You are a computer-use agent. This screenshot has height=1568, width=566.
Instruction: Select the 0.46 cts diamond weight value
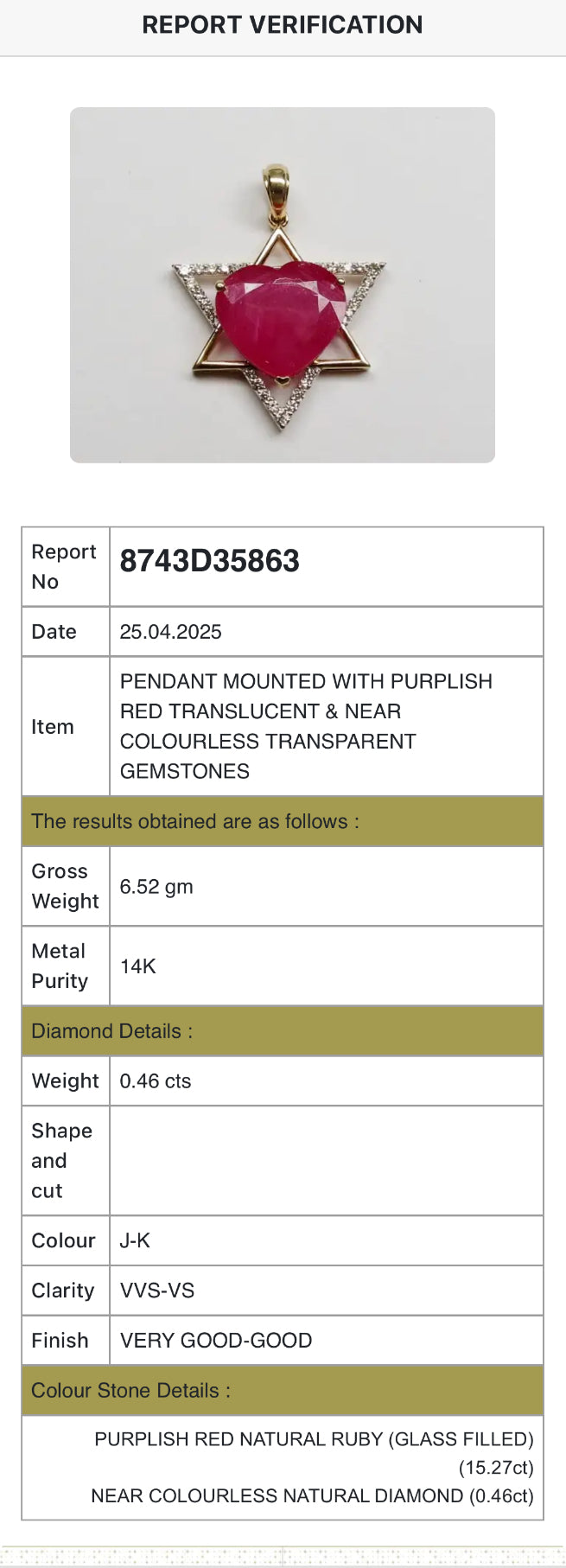156,1081
